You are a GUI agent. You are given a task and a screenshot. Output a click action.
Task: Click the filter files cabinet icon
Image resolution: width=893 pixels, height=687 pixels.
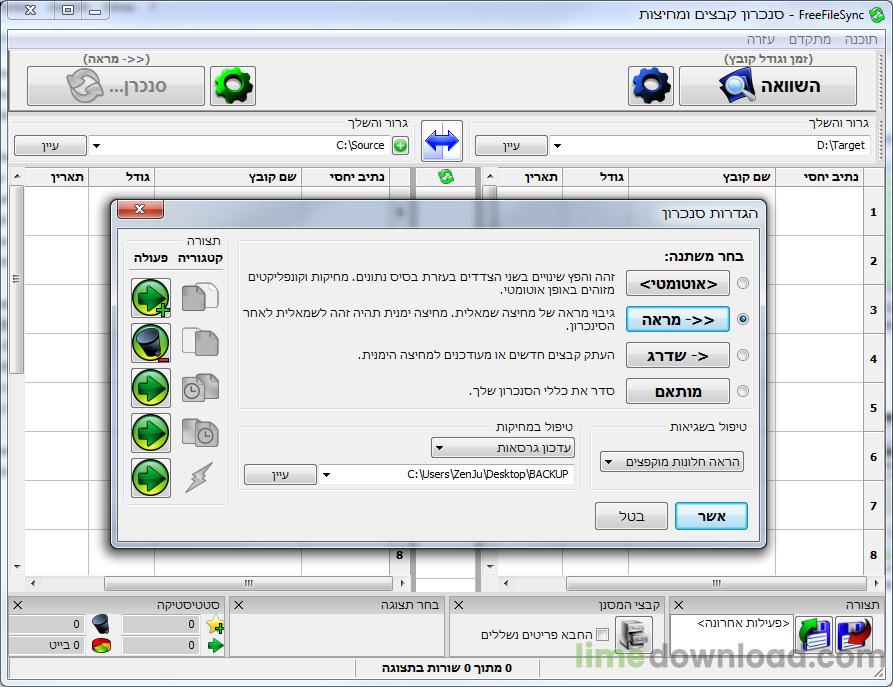tap(634, 635)
